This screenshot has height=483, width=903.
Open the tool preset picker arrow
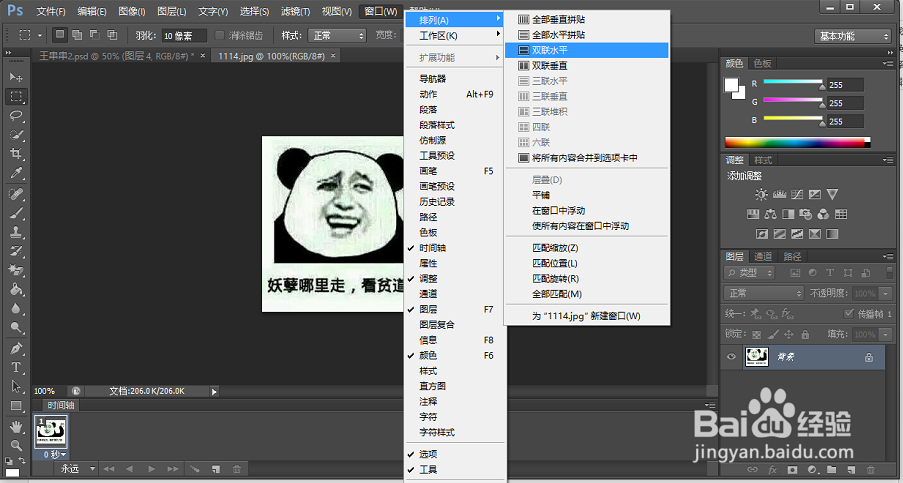(40, 36)
